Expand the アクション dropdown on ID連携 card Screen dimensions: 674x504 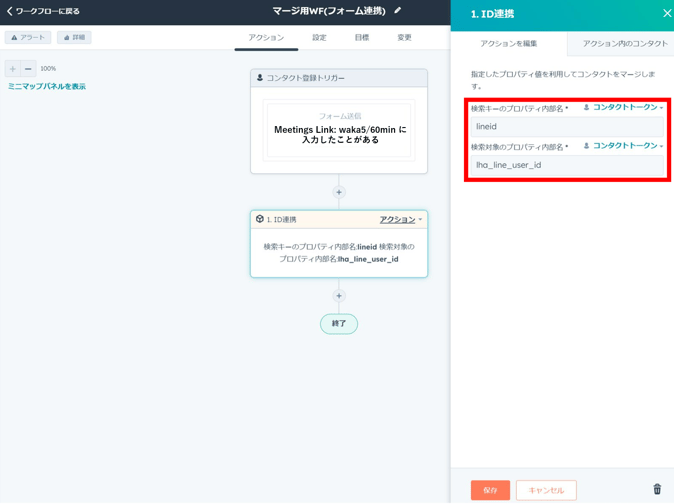point(400,219)
